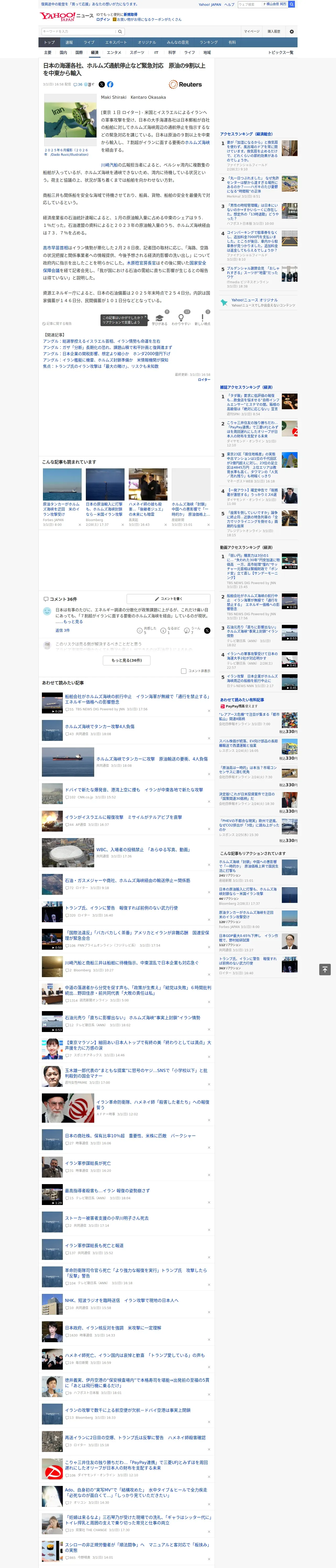Select 速報 in the top navigation bar
336x1568 pixels.
point(69,43)
